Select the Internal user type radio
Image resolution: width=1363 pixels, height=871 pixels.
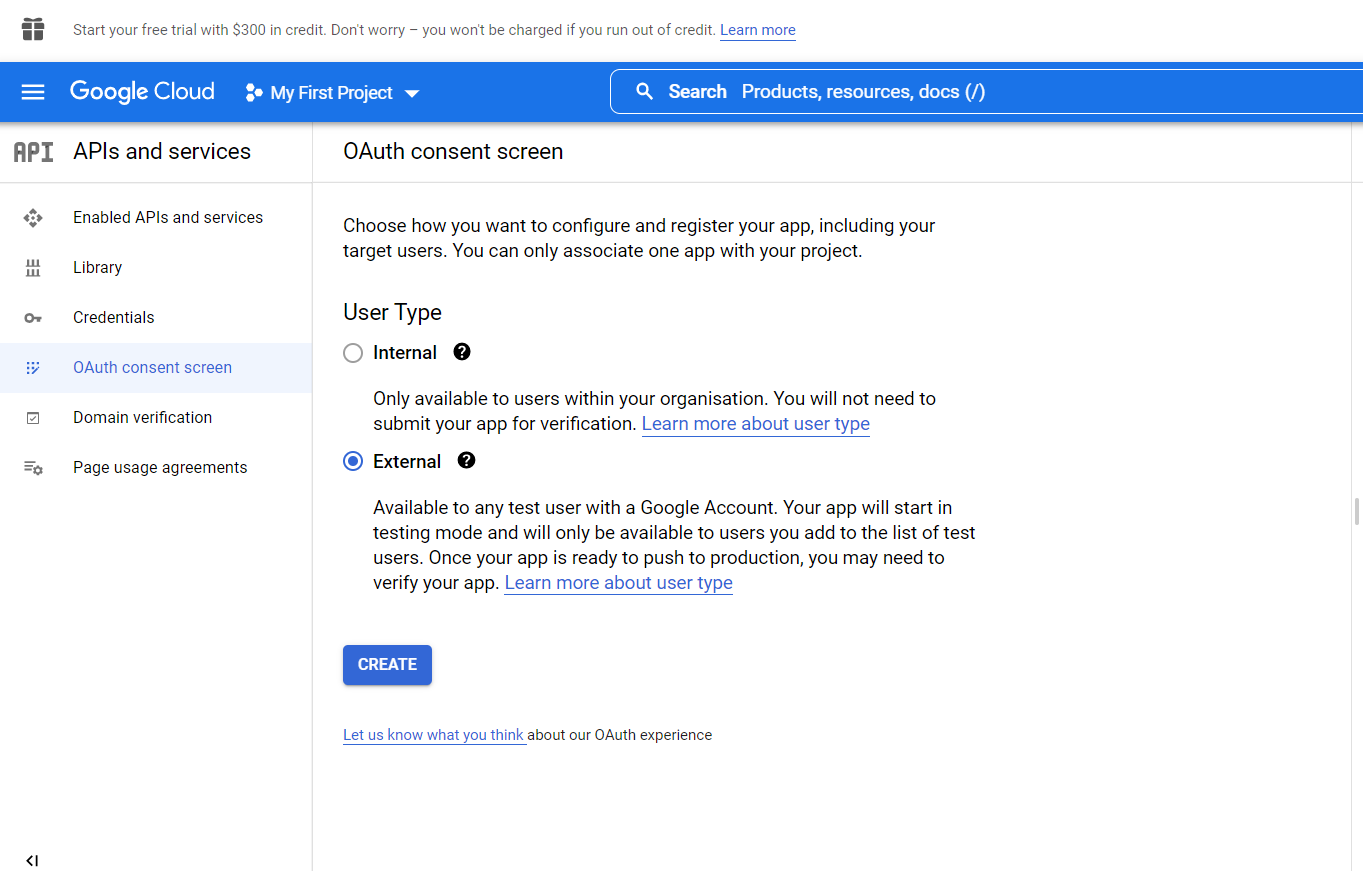(353, 353)
